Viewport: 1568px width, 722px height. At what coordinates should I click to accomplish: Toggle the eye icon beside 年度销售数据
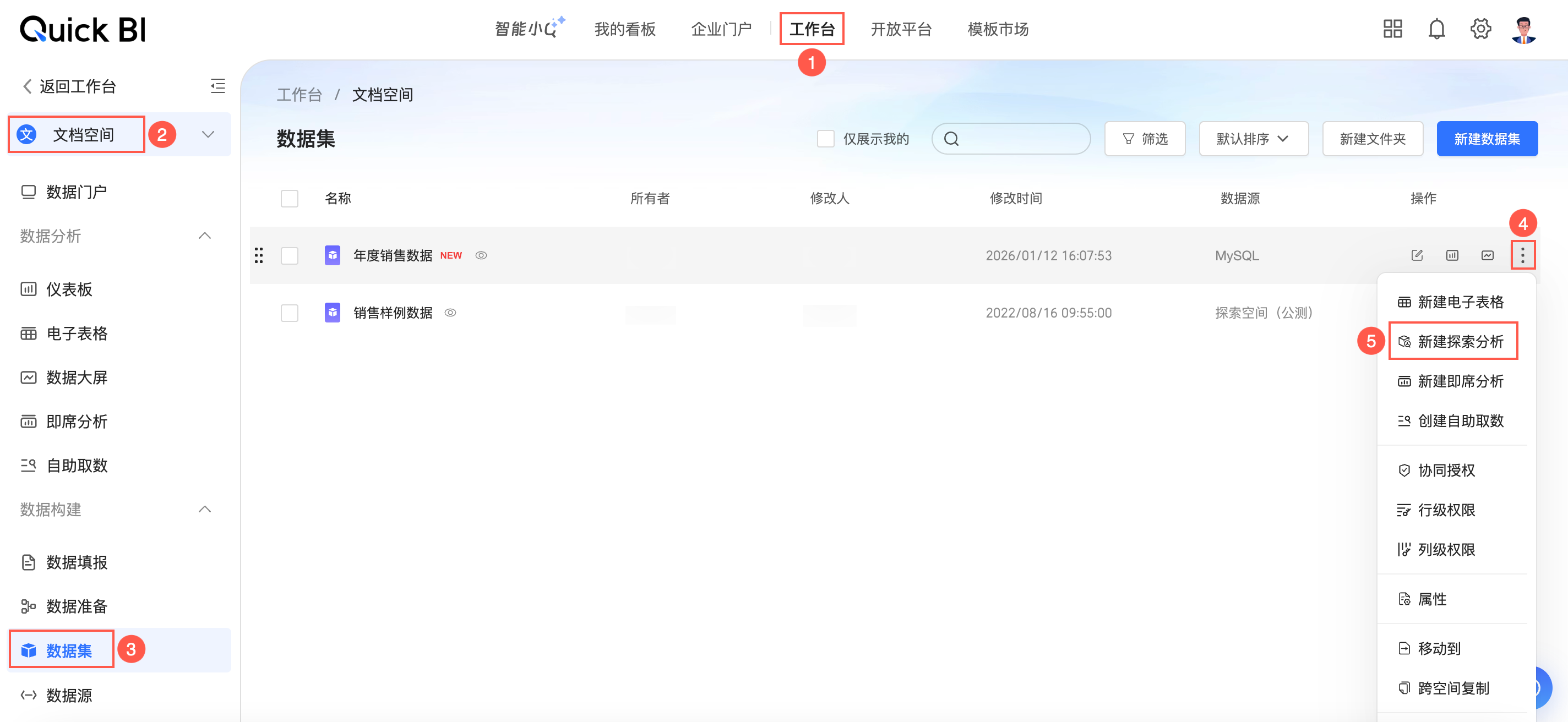(x=481, y=255)
